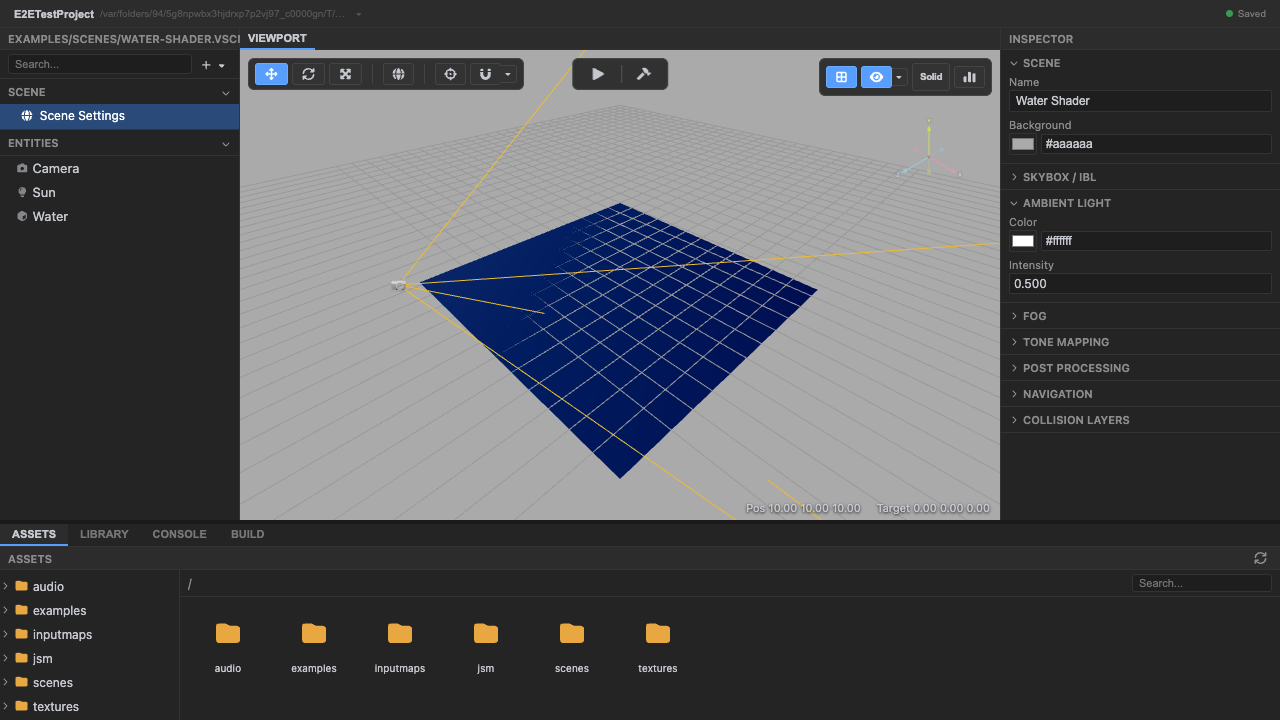Select the Water entity
This screenshot has width=1280, height=720.
point(120,216)
